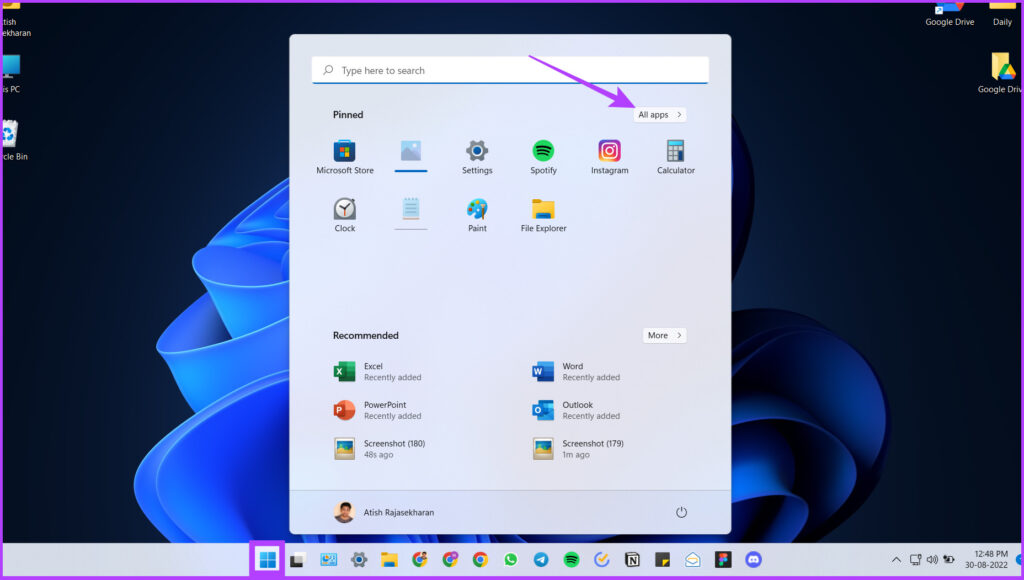Click the search input field
This screenshot has height=580, width=1024.
coord(510,70)
